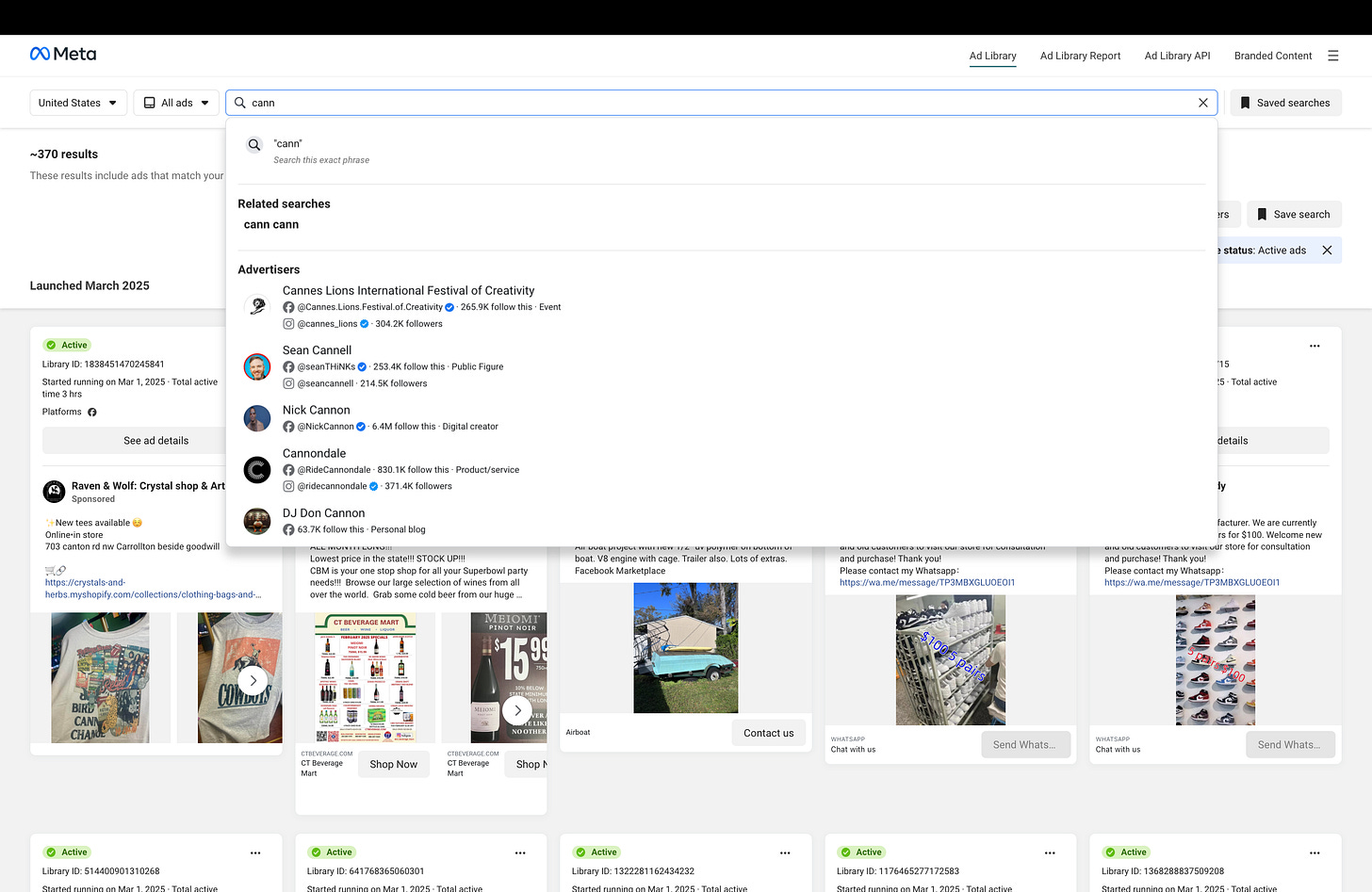
Task: Click Raven & Wolf page avatar
Action: (x=55, y=491)
